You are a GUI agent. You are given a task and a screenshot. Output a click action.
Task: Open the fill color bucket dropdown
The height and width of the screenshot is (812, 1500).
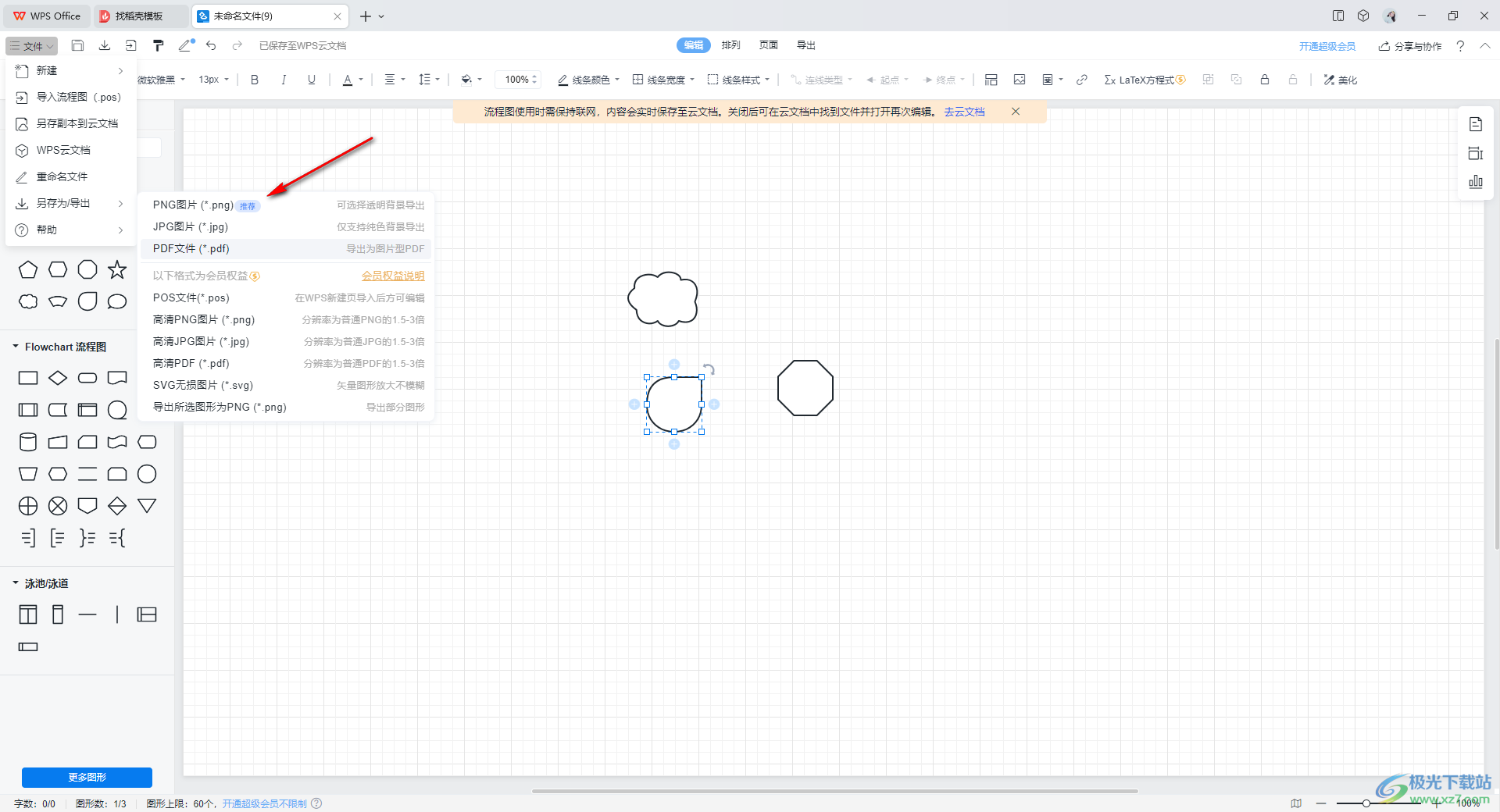[471, 80]
